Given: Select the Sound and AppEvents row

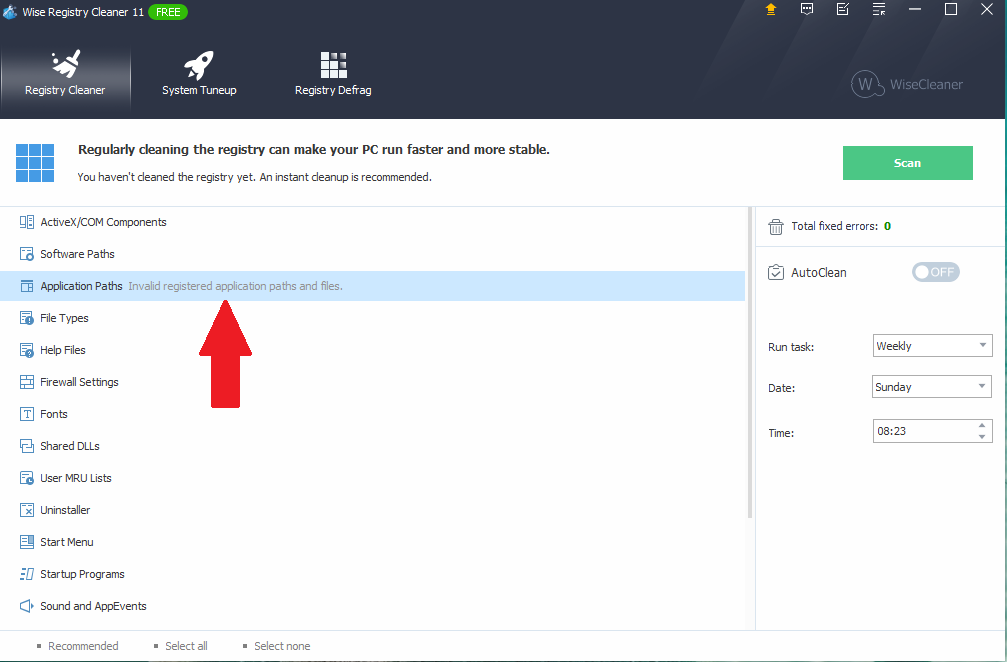Looking at the screenshot, I should 372,606.
